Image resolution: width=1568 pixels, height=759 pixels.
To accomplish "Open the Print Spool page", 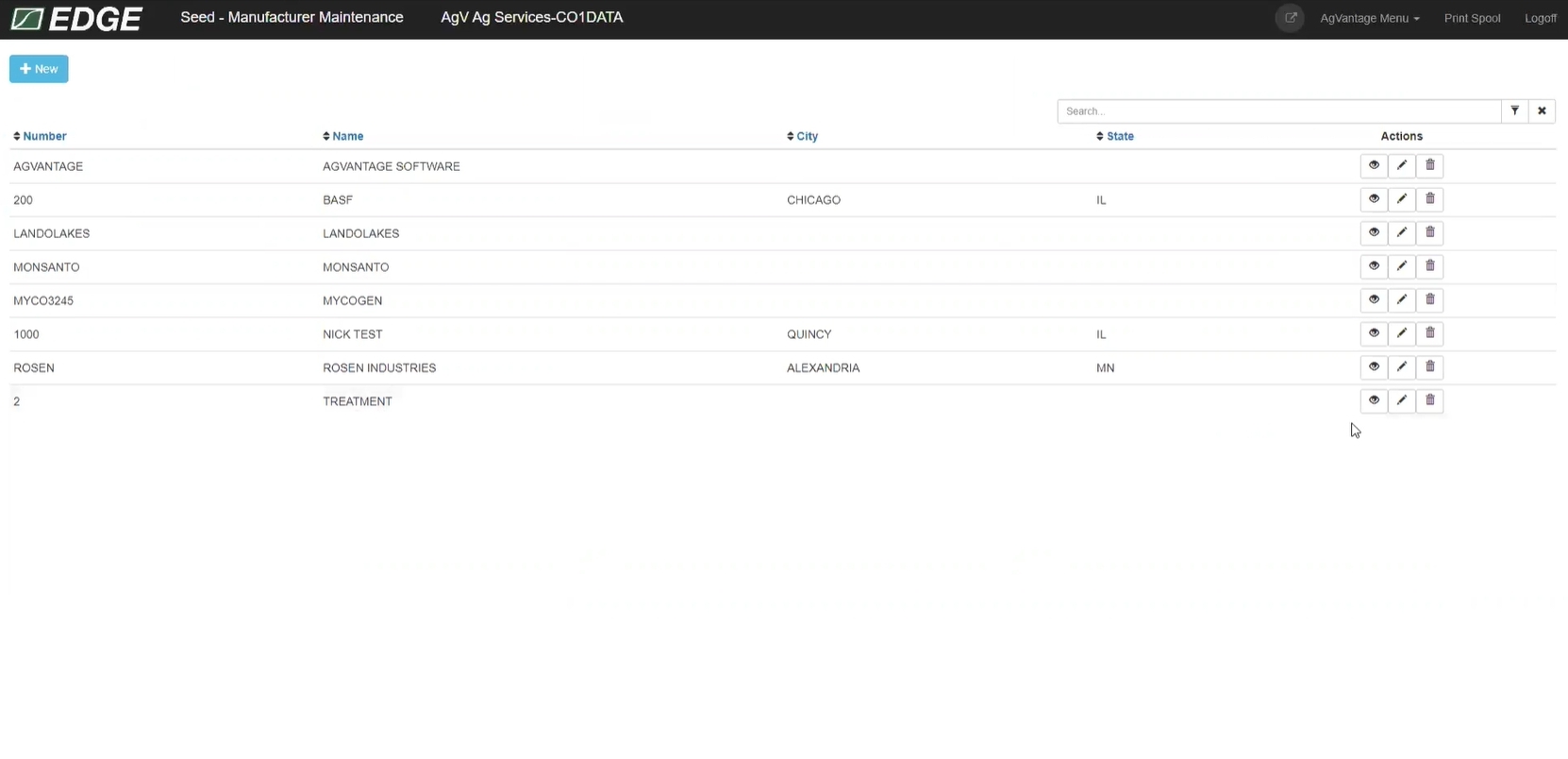I will coord(1472,18).
